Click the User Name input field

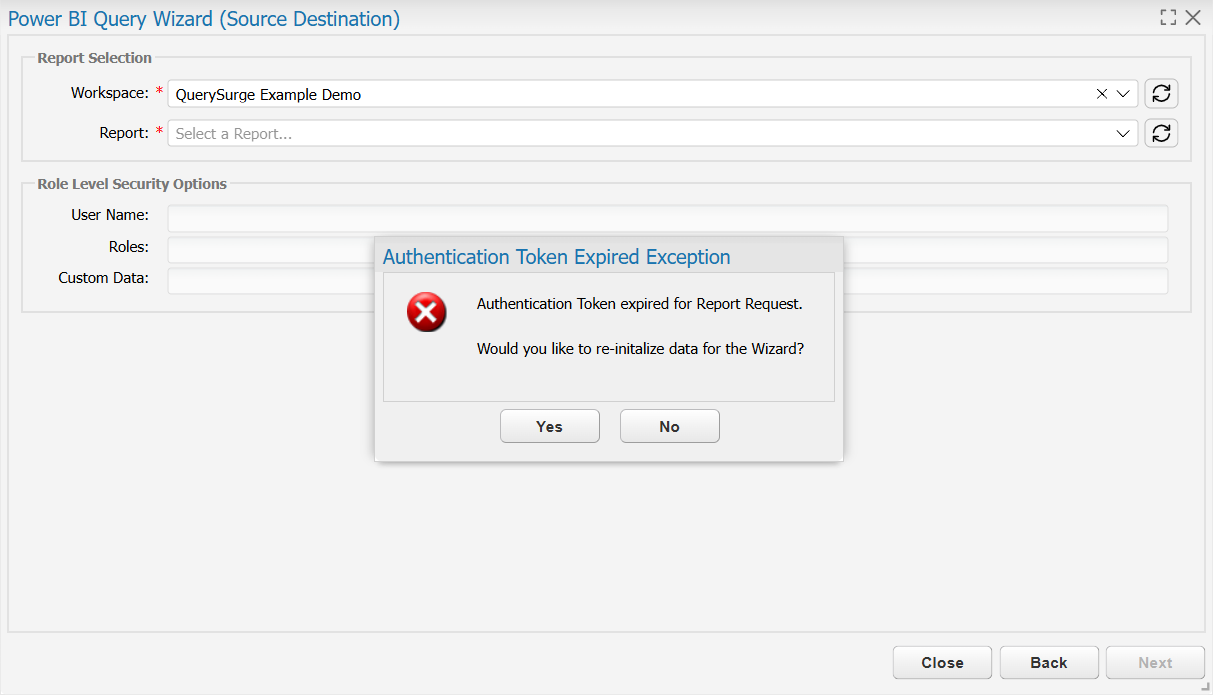[668, 218]
